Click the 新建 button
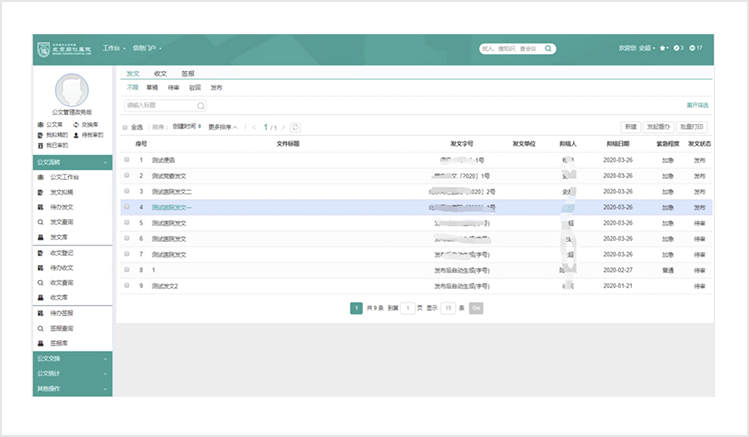Screen dimensions: 749x437 [630, 127]
